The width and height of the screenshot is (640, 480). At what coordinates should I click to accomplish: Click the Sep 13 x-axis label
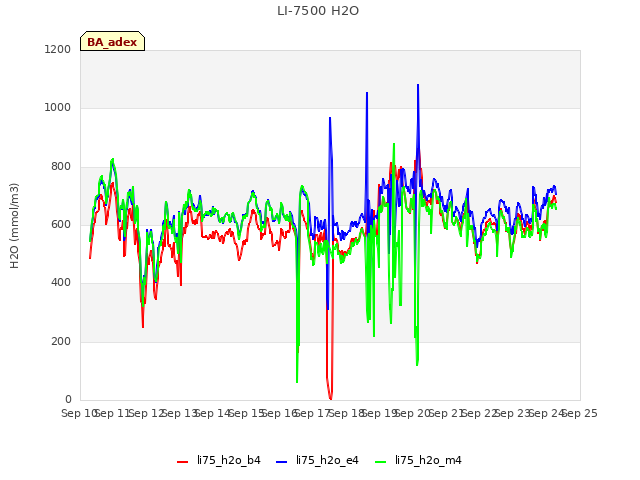[x=179, y=413]
